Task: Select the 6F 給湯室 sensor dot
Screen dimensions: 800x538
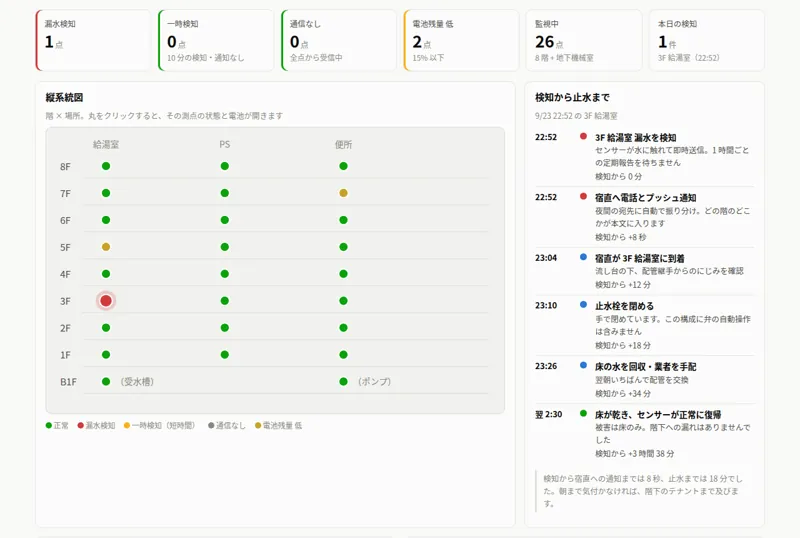Action: (106, 220)
